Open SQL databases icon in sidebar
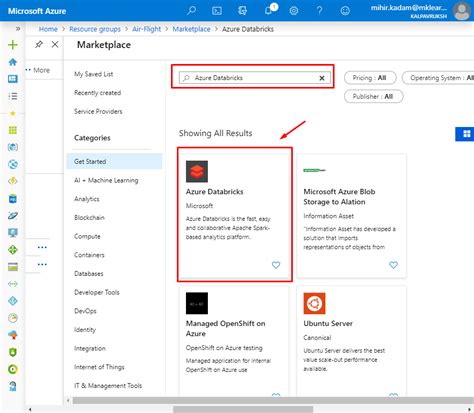The height and width of the screenshot is (413, 474). pyautogui.click(x=13, y=199)
